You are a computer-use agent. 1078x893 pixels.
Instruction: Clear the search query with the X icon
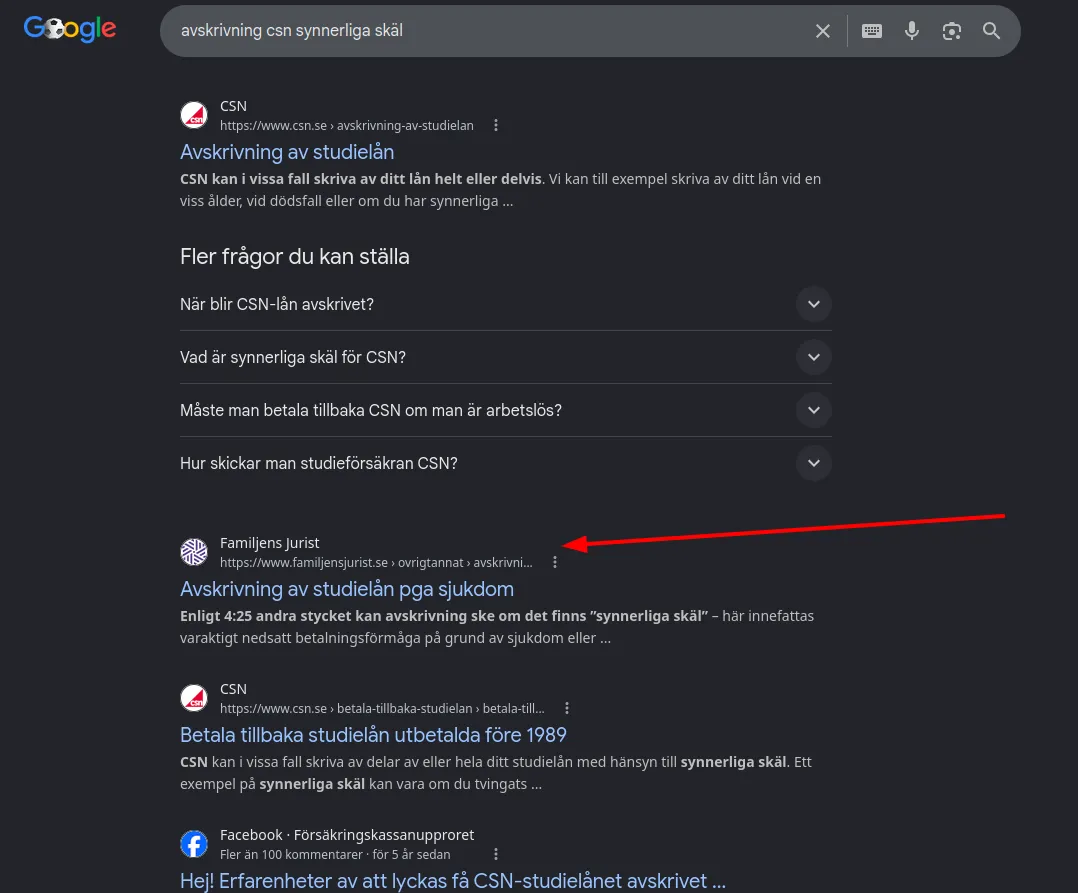click(822, 31)
